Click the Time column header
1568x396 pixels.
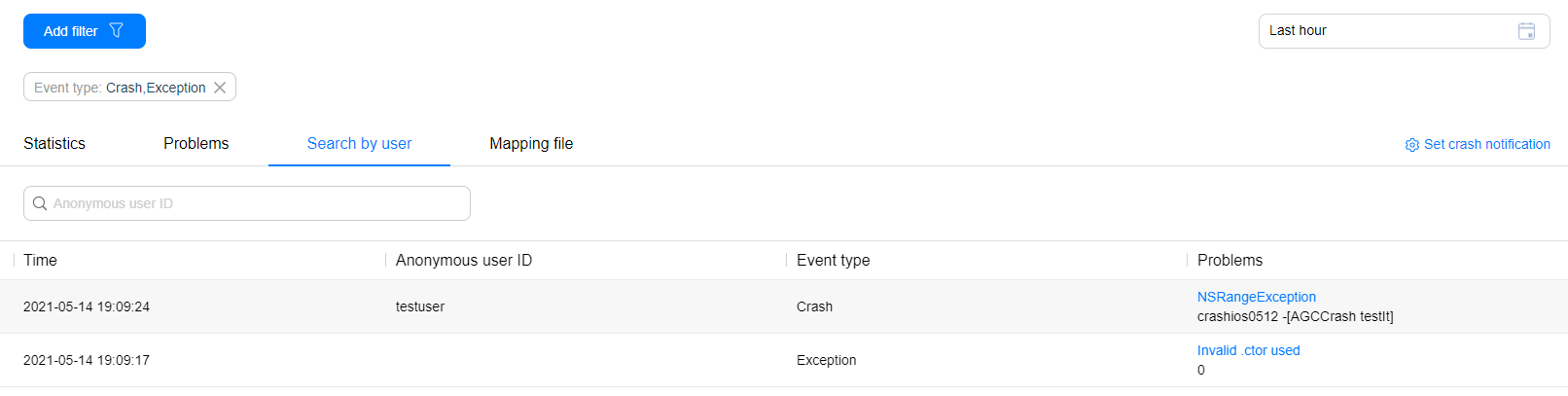41,261
